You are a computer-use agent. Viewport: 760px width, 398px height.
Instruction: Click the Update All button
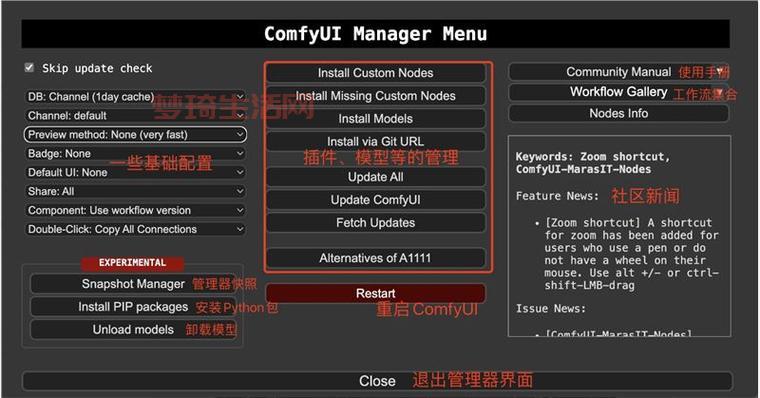point(376,177)
